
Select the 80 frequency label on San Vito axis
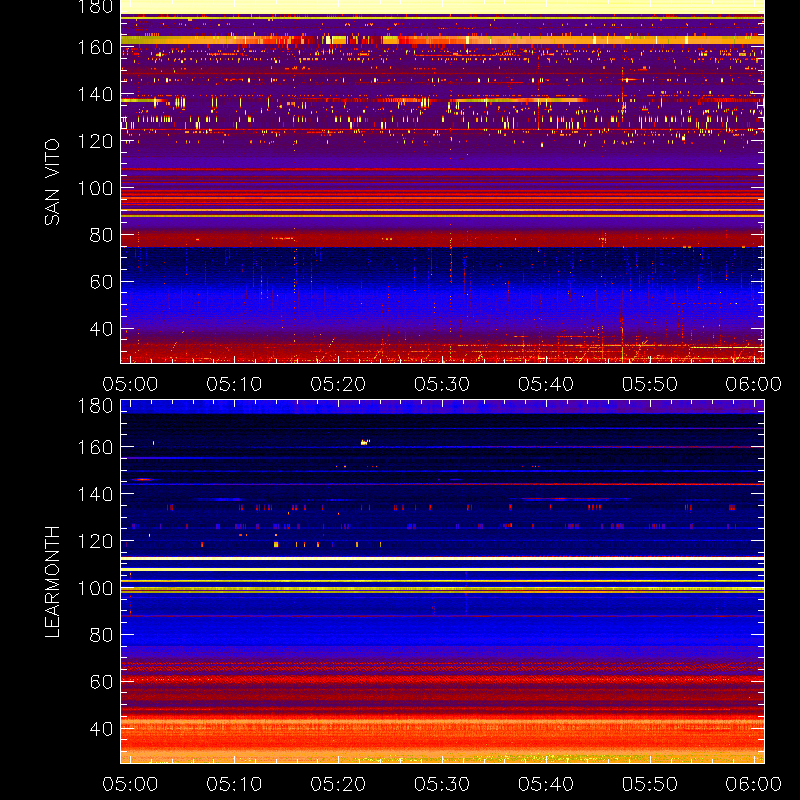coord(101,235)
